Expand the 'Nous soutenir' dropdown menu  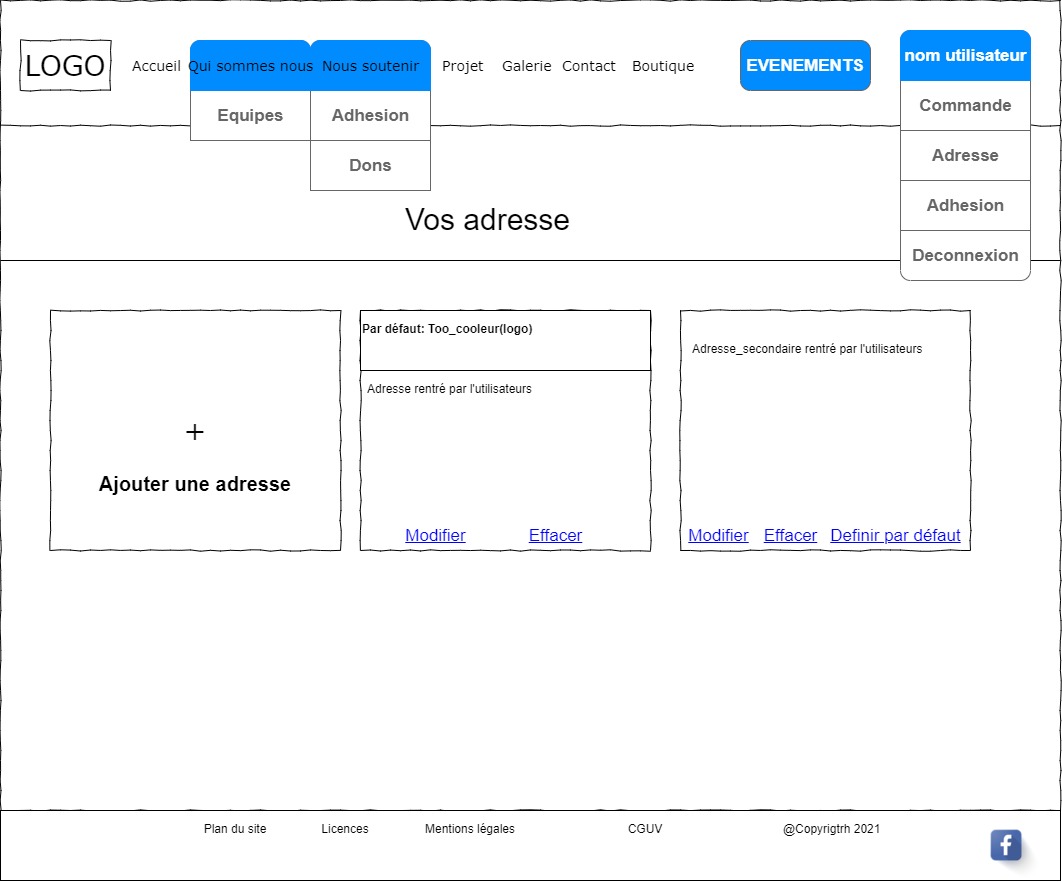point(370,66)
